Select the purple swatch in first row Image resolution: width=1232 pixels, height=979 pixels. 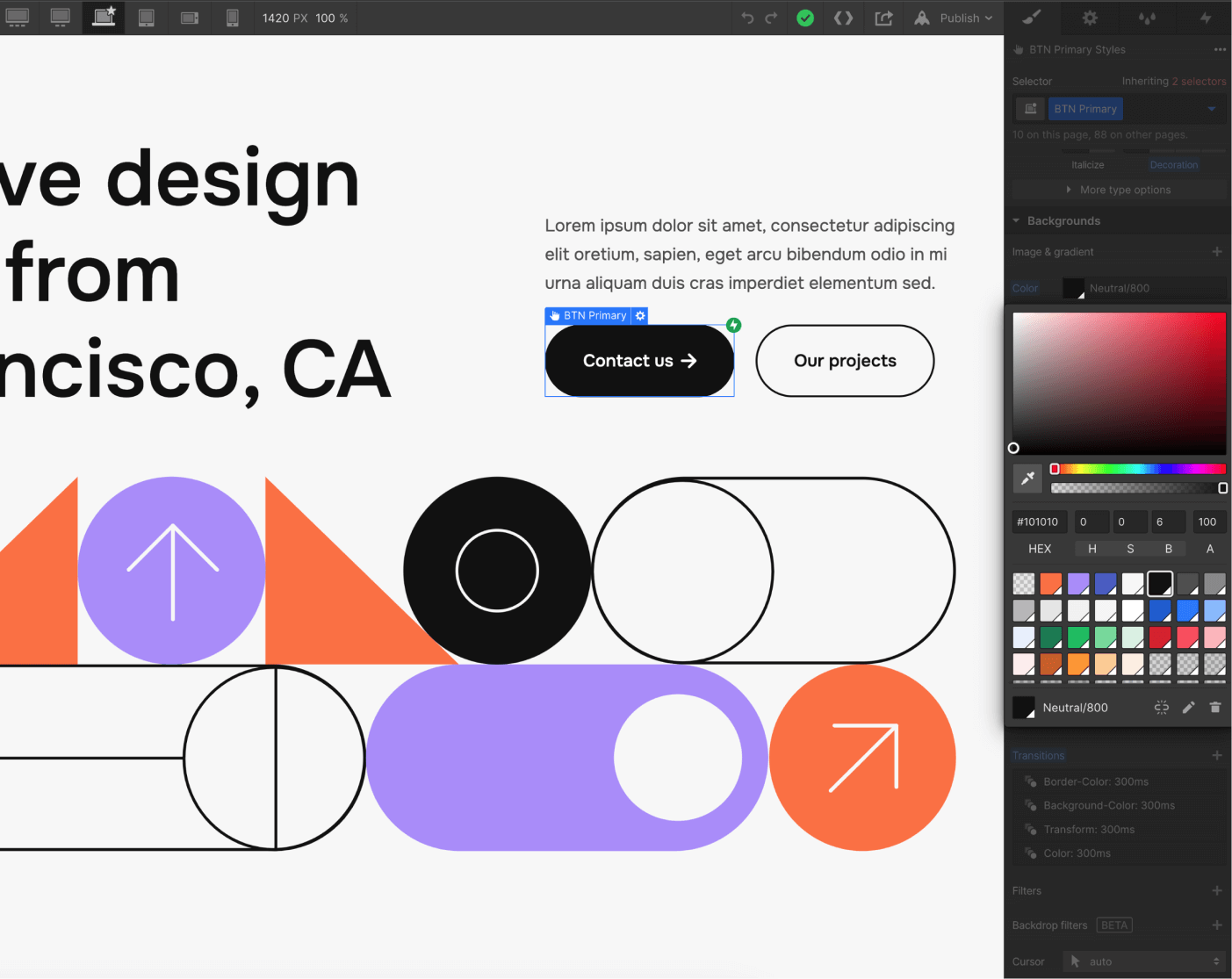[x=1078, y=584]
